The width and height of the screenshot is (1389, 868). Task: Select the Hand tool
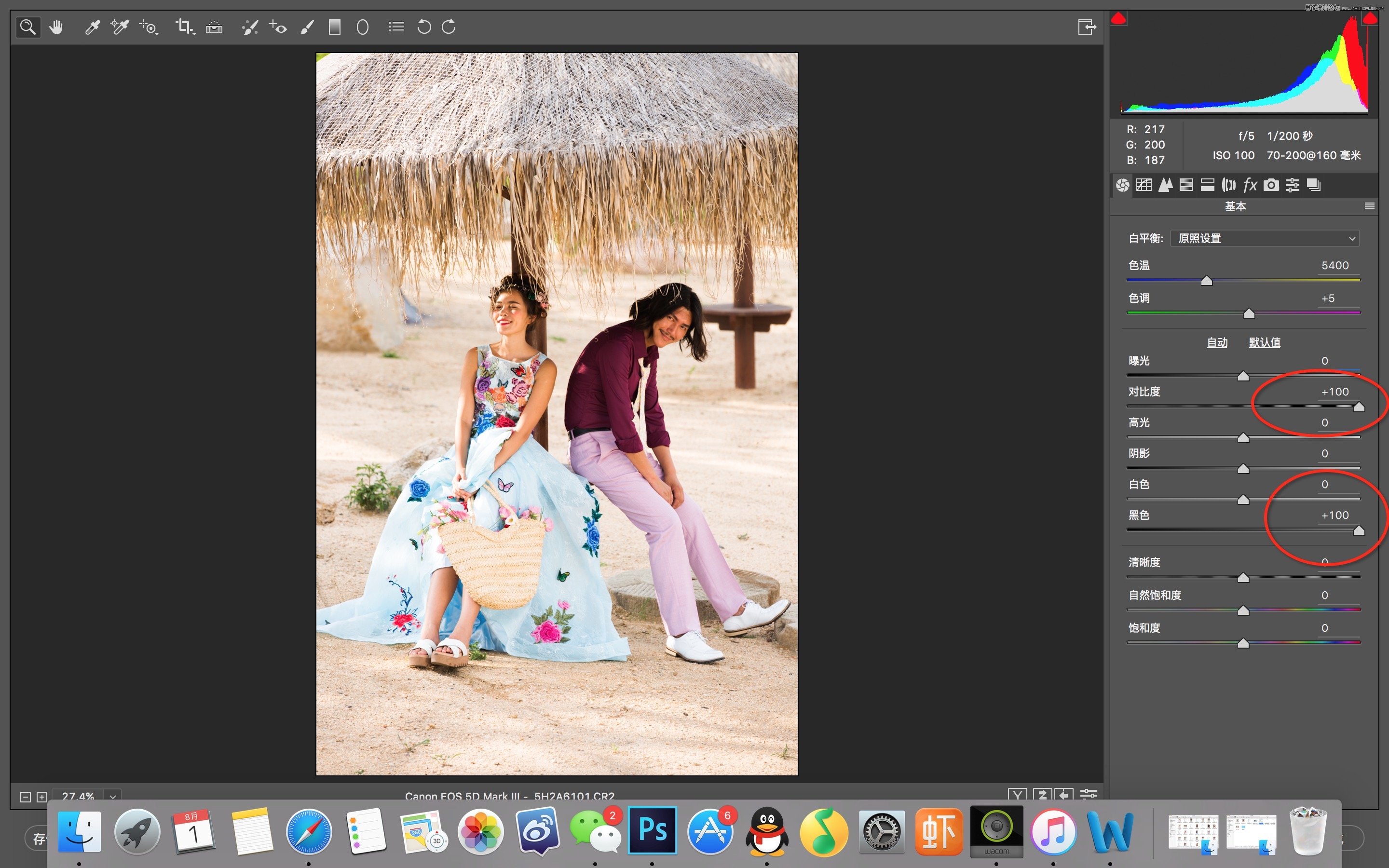tap(56, 27)
